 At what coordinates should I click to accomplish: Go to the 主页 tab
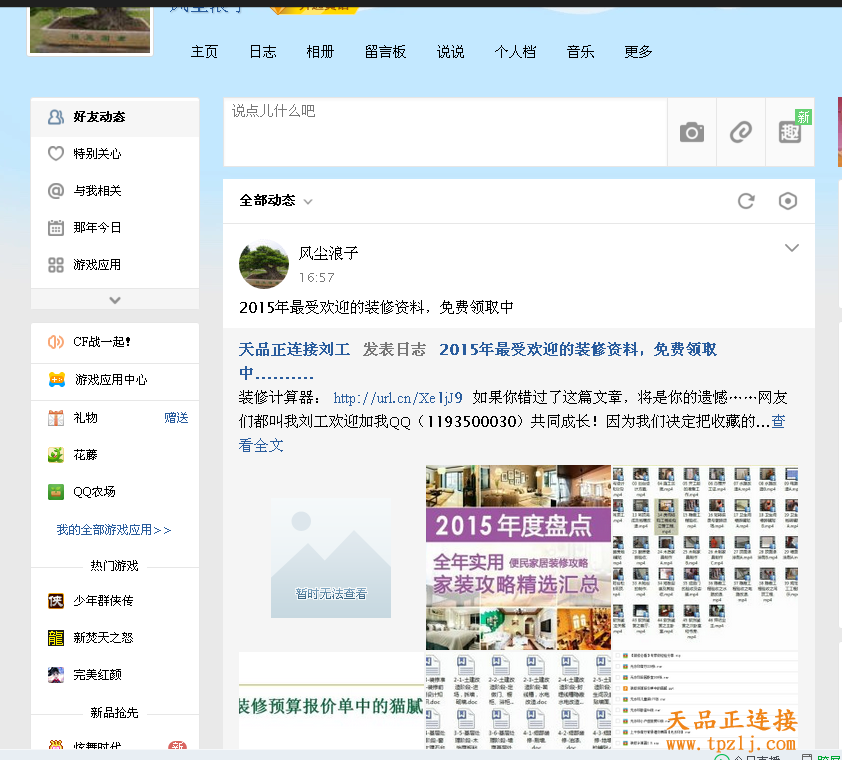click(x=204, y=52)
